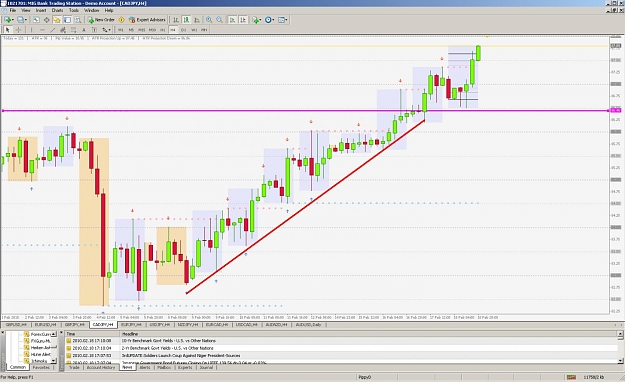625x382 pixels.
Task: Click the New Order button
Action: tap(102, 20)
